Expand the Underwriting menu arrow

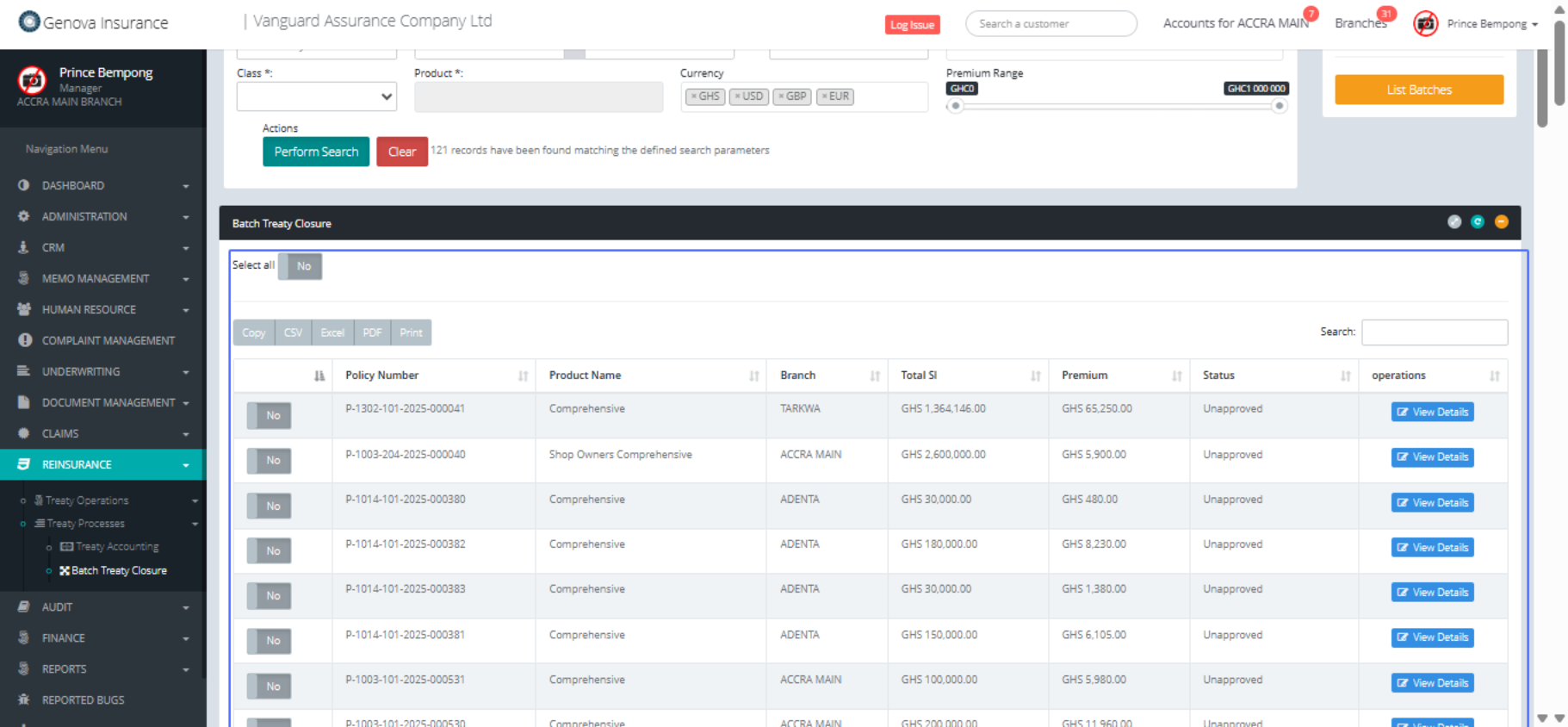click(186, 372)
